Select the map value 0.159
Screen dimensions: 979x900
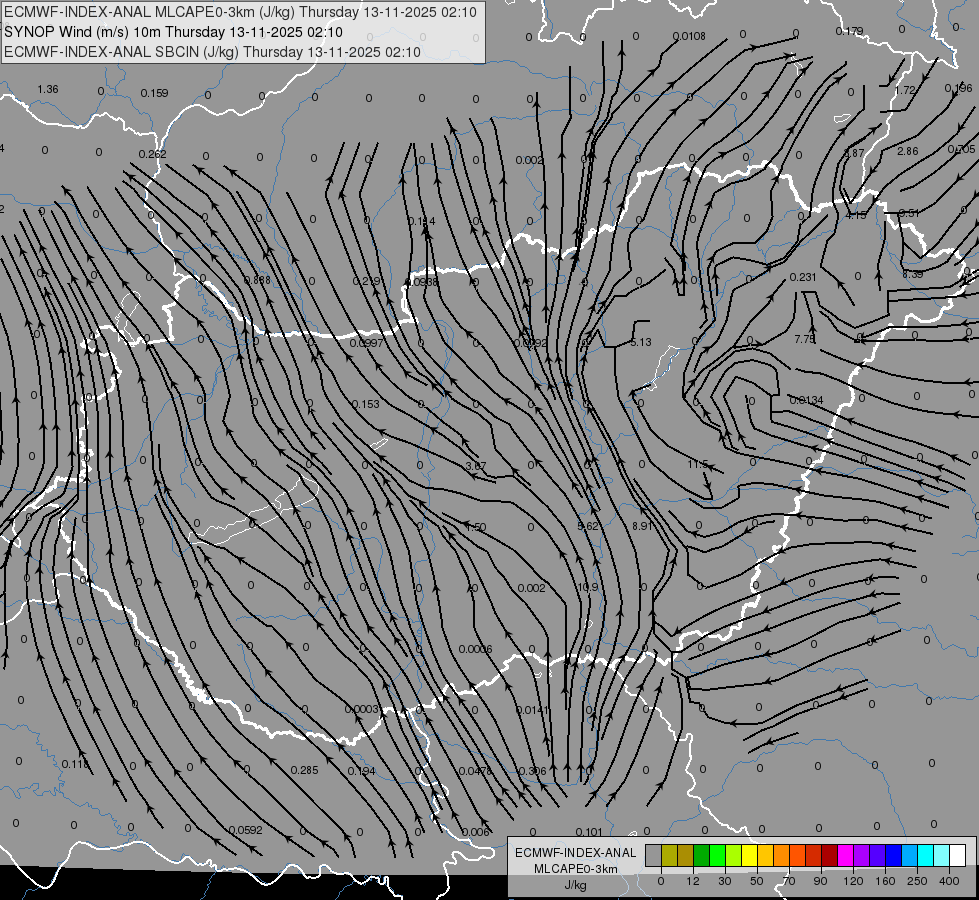[154, 93]
